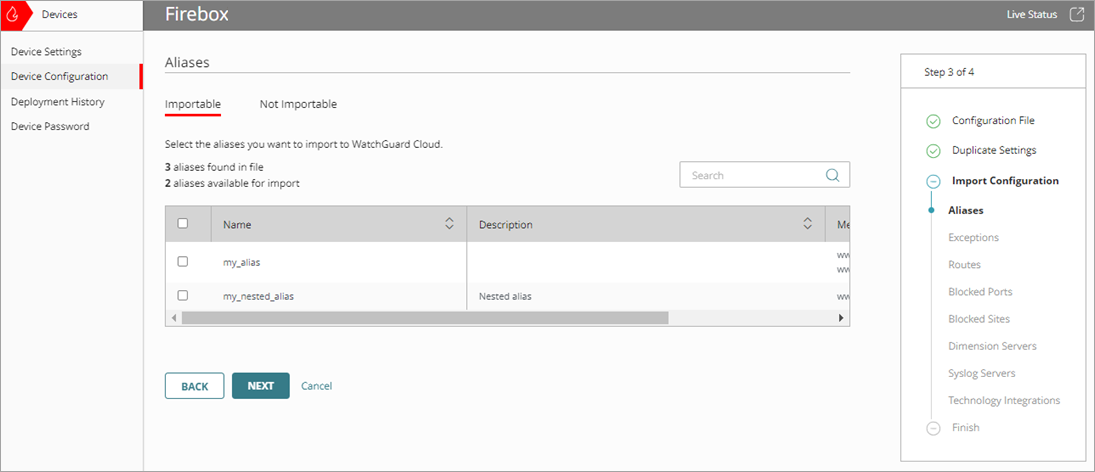The image size is (1095, 472).
Task: Click the Import Configuration step label
Action: coord(1005,181)
